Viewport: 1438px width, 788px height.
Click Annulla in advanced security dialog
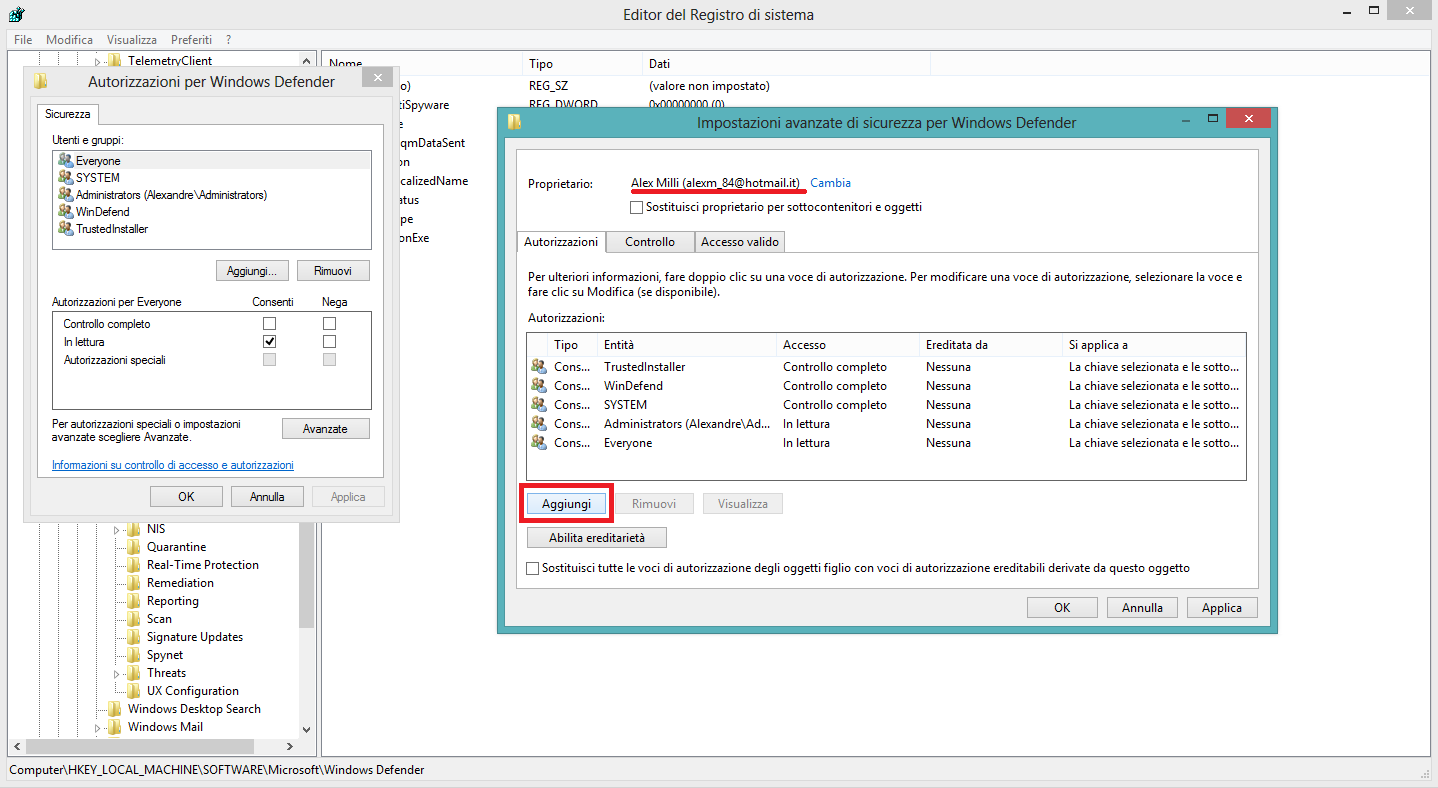[1142, 607]
